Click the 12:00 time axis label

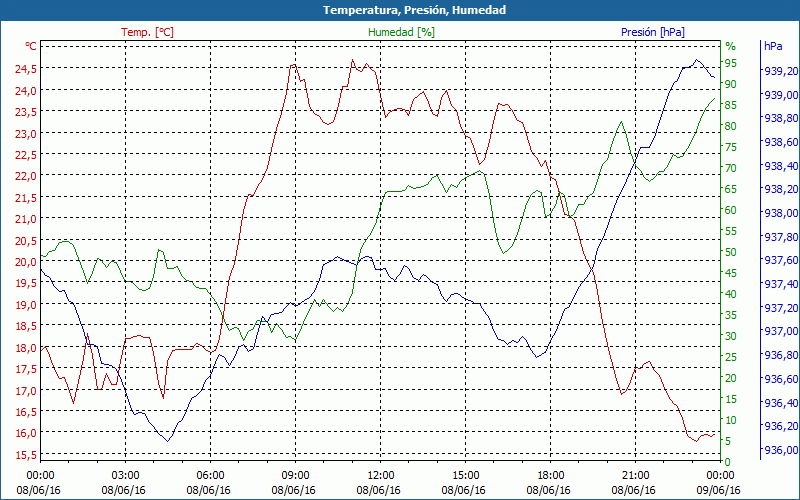381,476
